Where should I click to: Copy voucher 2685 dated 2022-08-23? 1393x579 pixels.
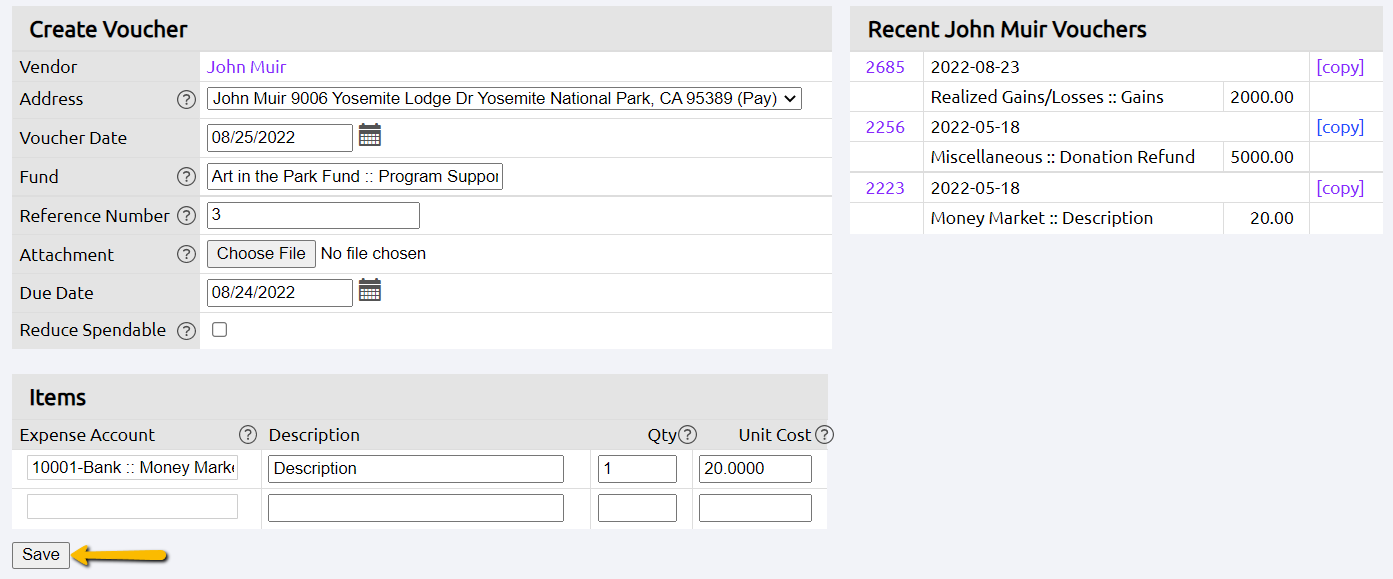(x=1340, y=67)
